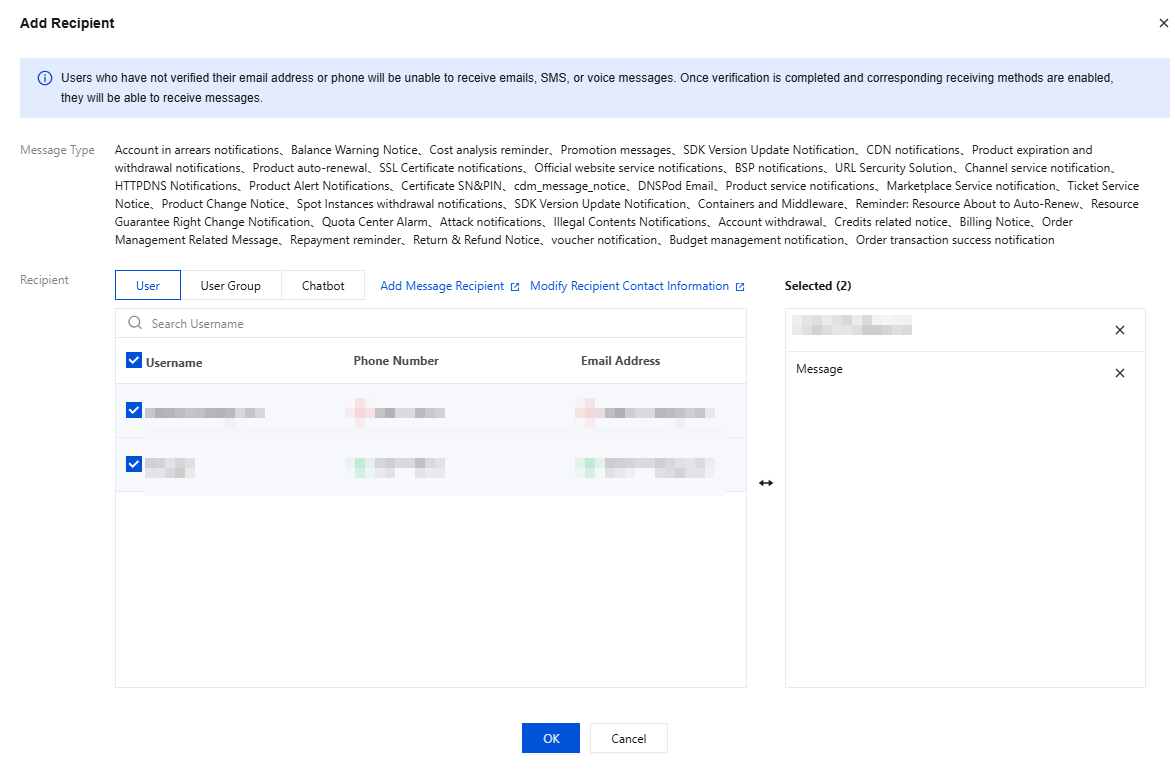Remove the Message recipient from Selected list
The image size is (1175, 771).
click(1119, 373)
